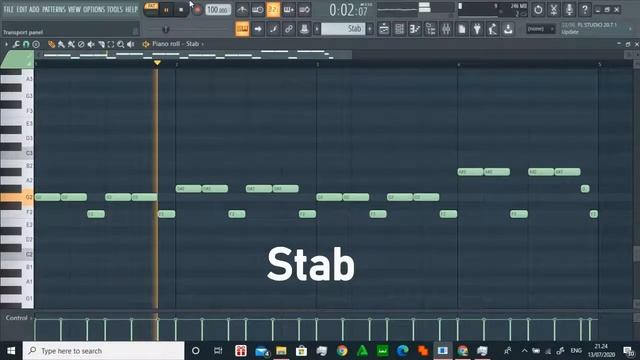Click the question mark help icon

[585, 10]
